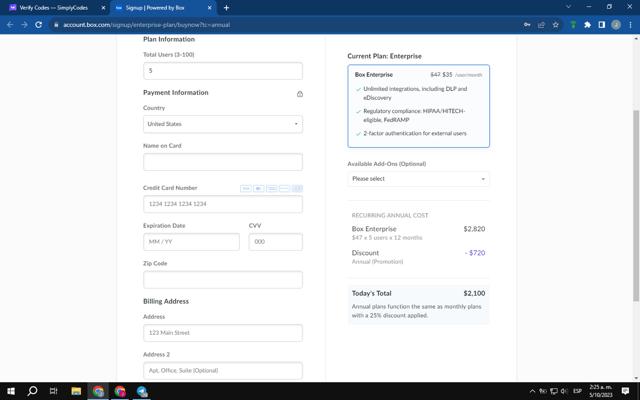Image resolution: width=640 pixels, height=400 pixels.
Task: Click the Name on Card field
Action: click(223, 162)
